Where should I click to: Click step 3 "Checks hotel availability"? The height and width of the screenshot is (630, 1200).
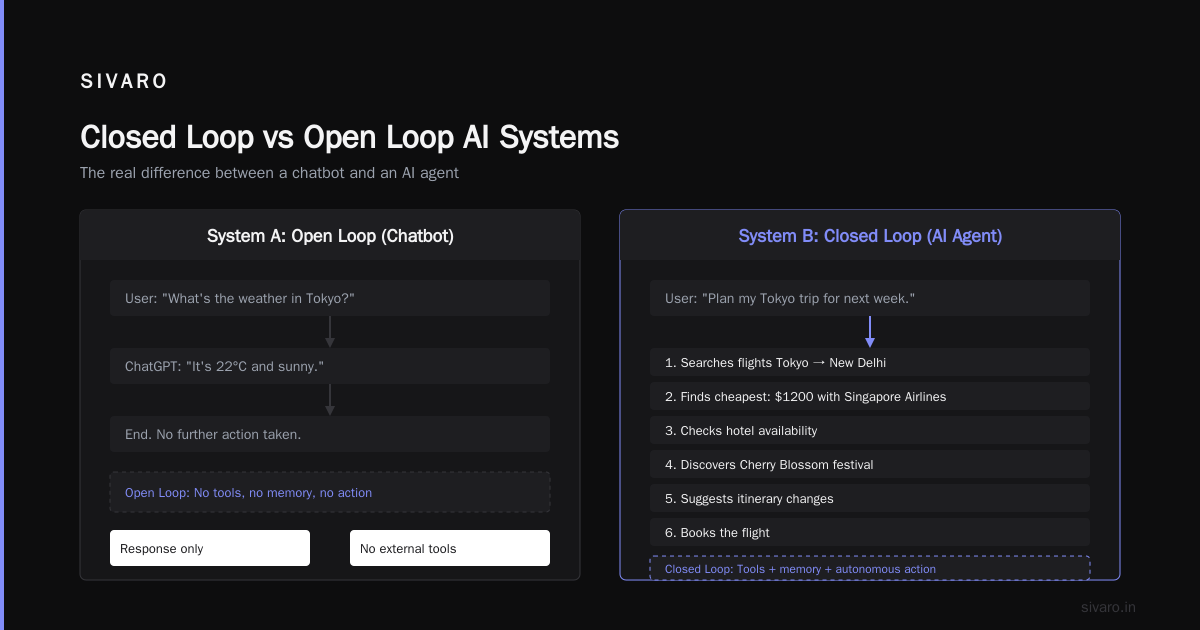(x=870, y=430)
